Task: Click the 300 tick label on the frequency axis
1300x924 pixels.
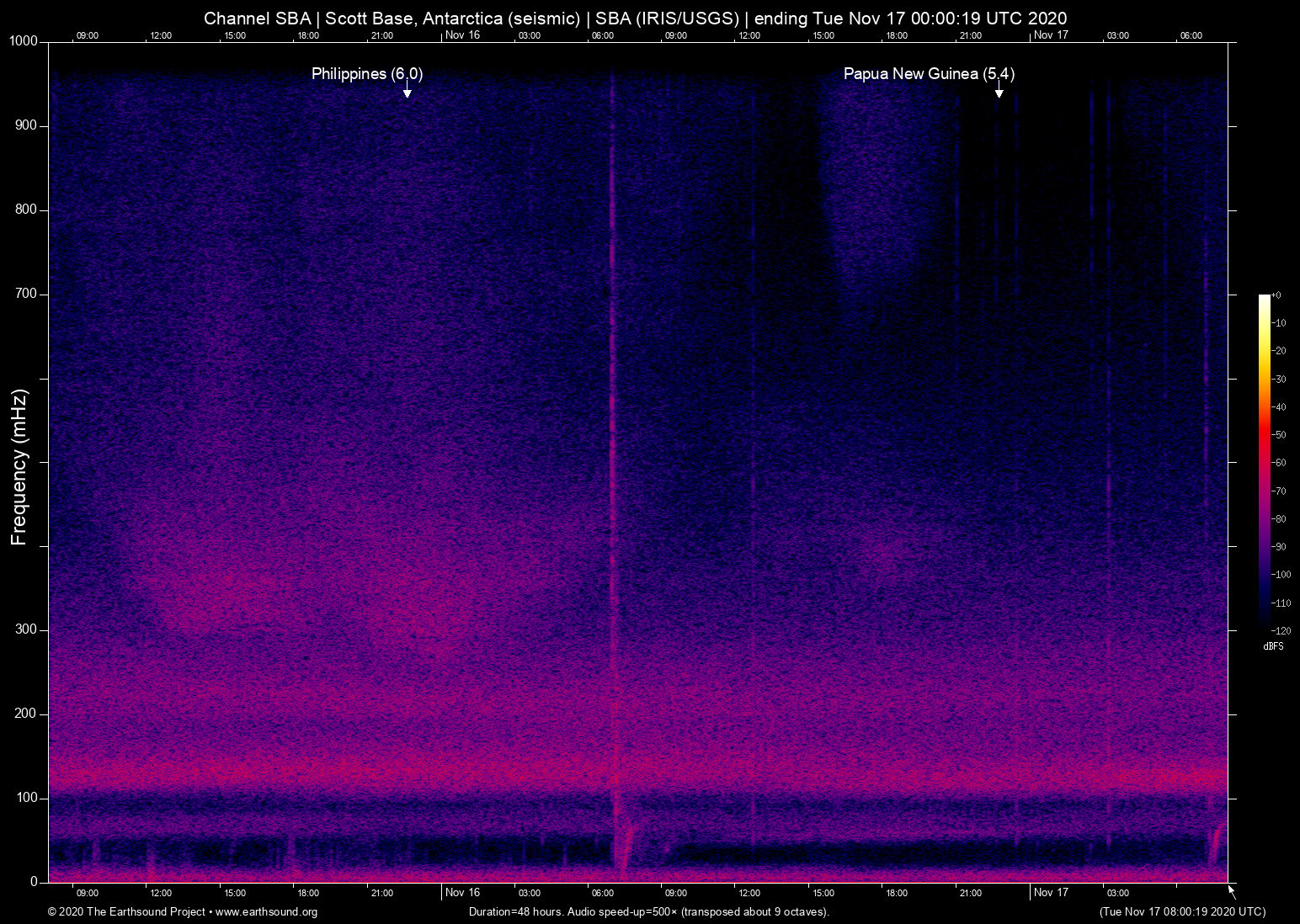Action: (x=26, y=629)
